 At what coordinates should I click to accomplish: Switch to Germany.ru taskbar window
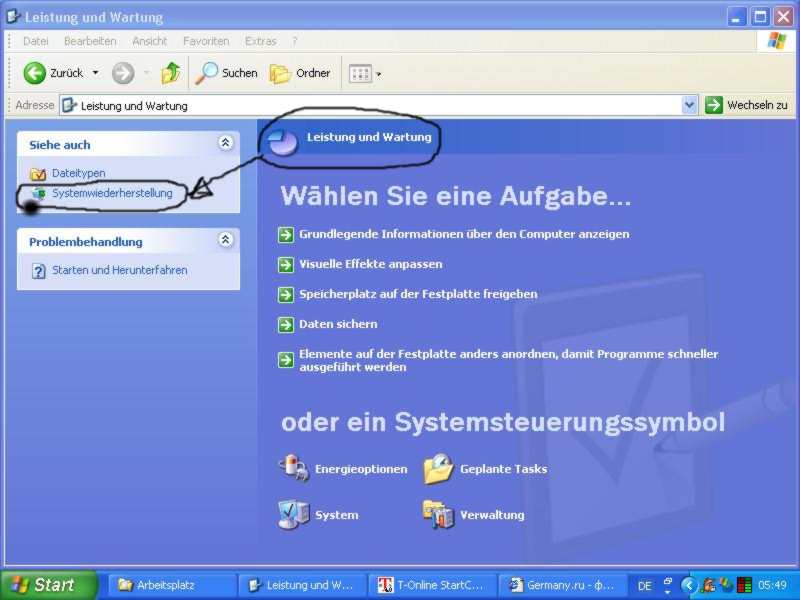click(x=562, y=585)
